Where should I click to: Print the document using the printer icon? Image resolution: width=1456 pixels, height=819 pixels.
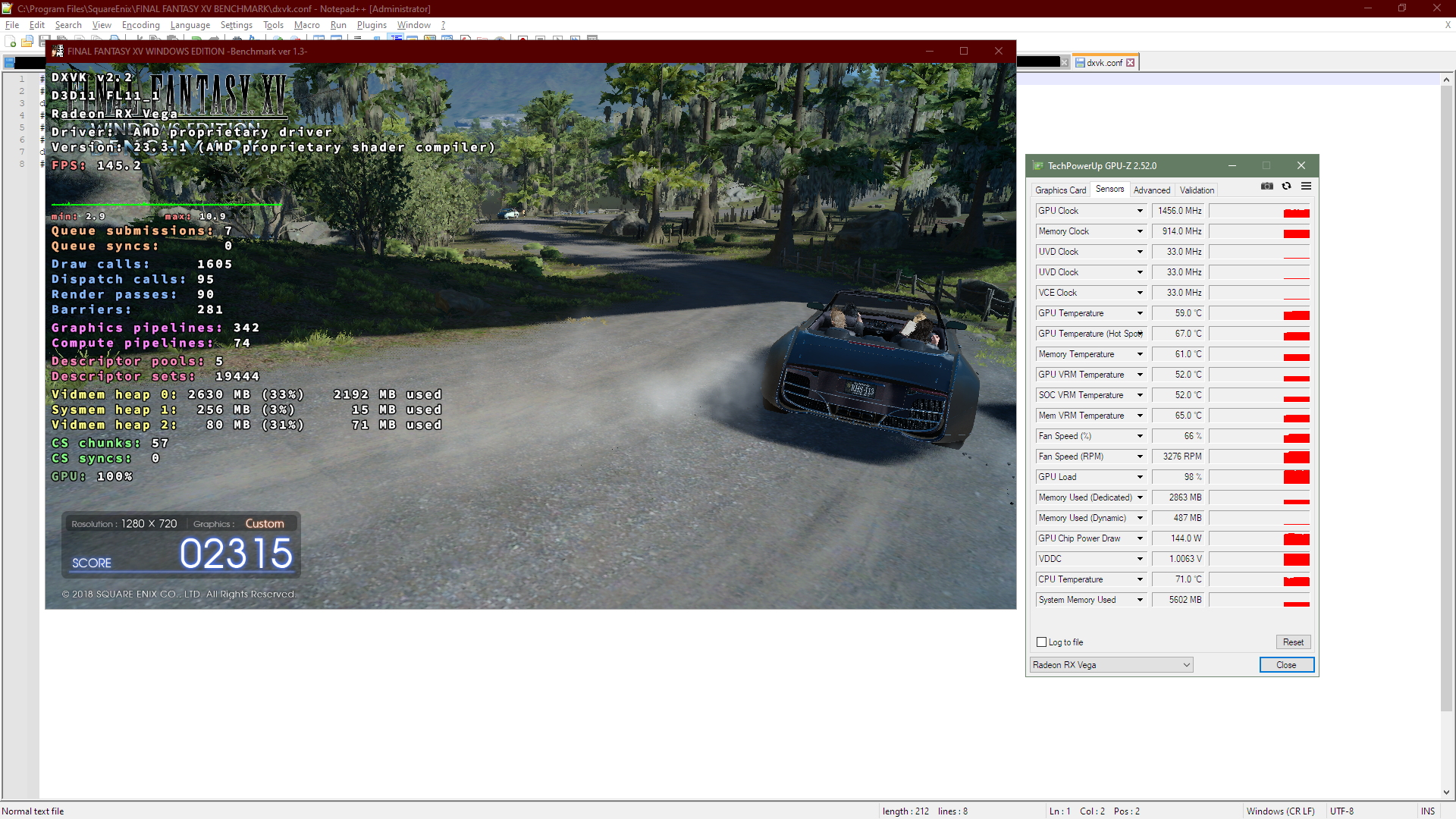pyautogui.click(x=114, y=42)
